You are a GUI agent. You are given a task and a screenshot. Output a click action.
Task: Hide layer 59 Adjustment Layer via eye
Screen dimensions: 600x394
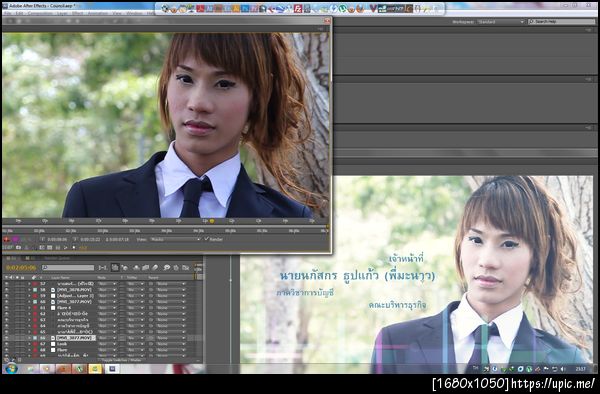click(x=6, y=296)
